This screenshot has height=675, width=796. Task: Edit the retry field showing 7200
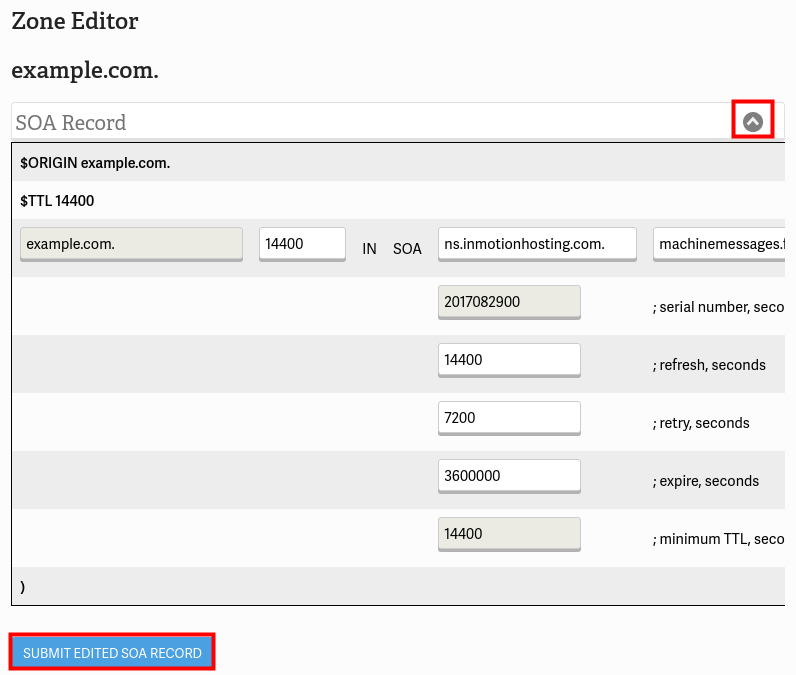click(x=509, y=417)
